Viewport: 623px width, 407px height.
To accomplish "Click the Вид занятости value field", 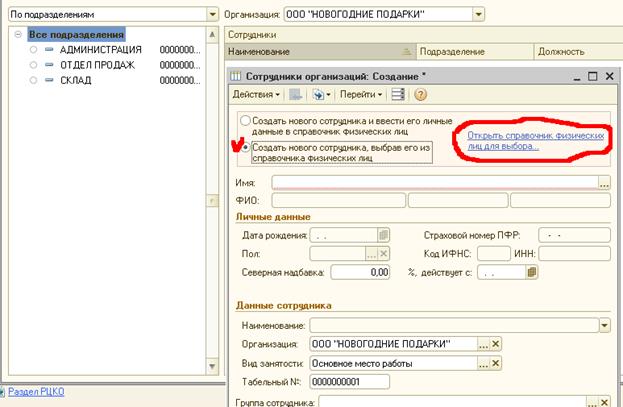I will point(393,363).
